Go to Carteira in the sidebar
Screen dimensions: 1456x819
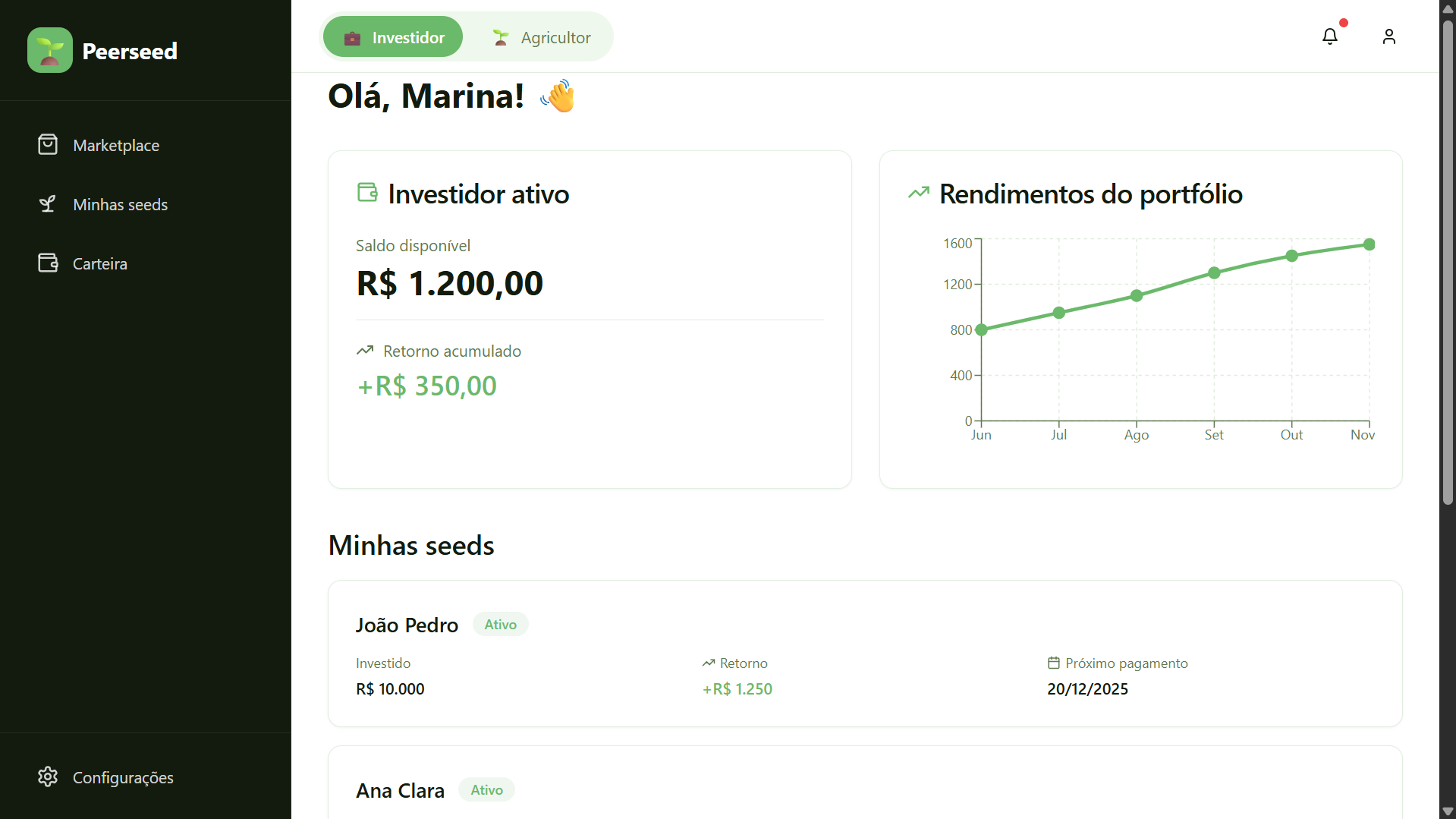coord(99,263)
